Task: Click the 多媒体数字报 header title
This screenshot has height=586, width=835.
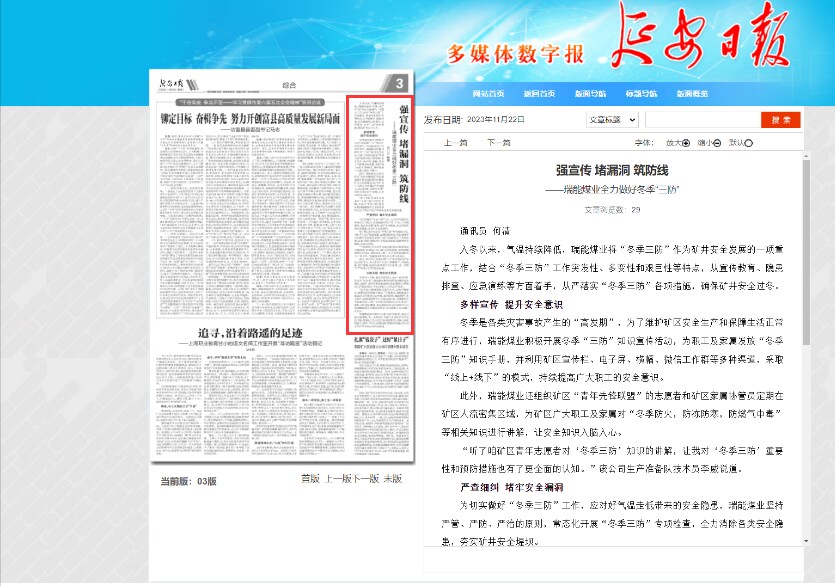Action: (x=515, y=54)
